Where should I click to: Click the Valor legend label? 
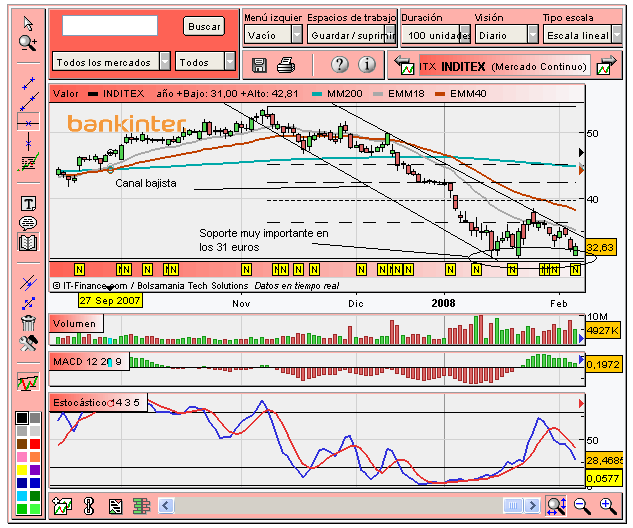[x=66, y=94]
